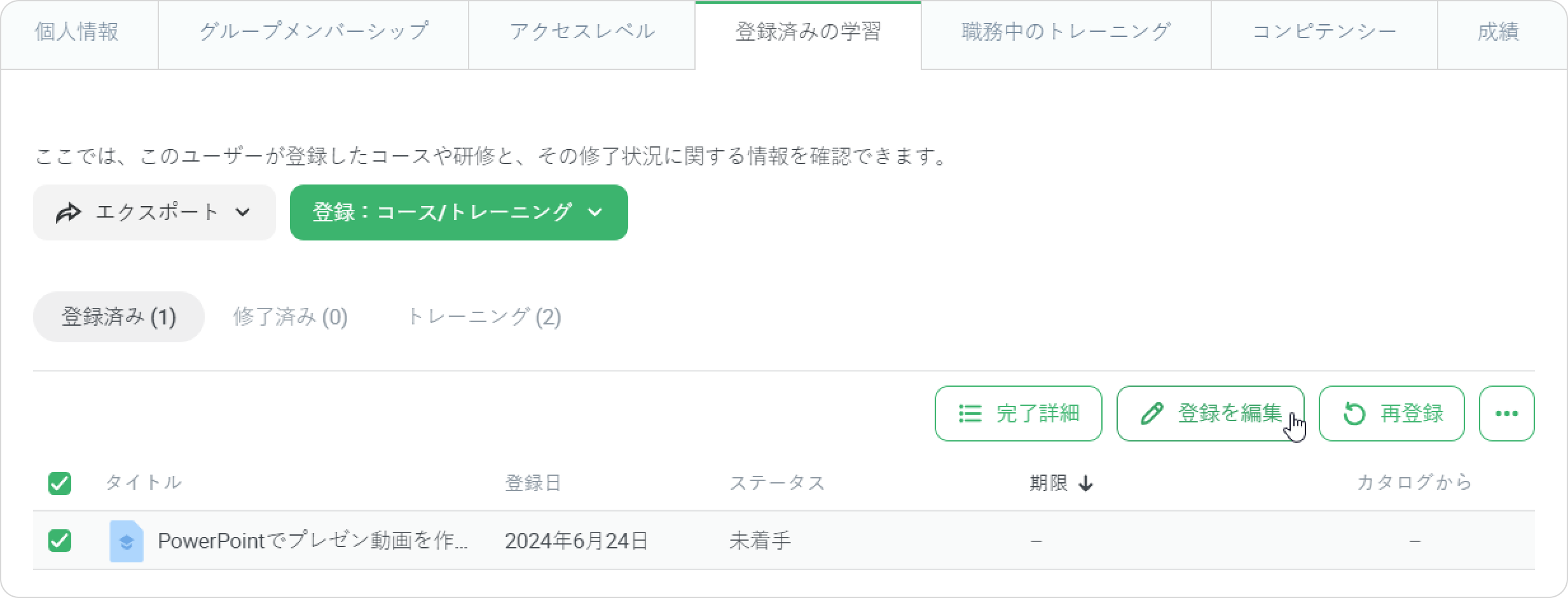Image resolution: width=1568 pixels, height=598 pixels.
Task: Click the circular arrow 再登録 icon
Action: click(x=1354, y=414)
